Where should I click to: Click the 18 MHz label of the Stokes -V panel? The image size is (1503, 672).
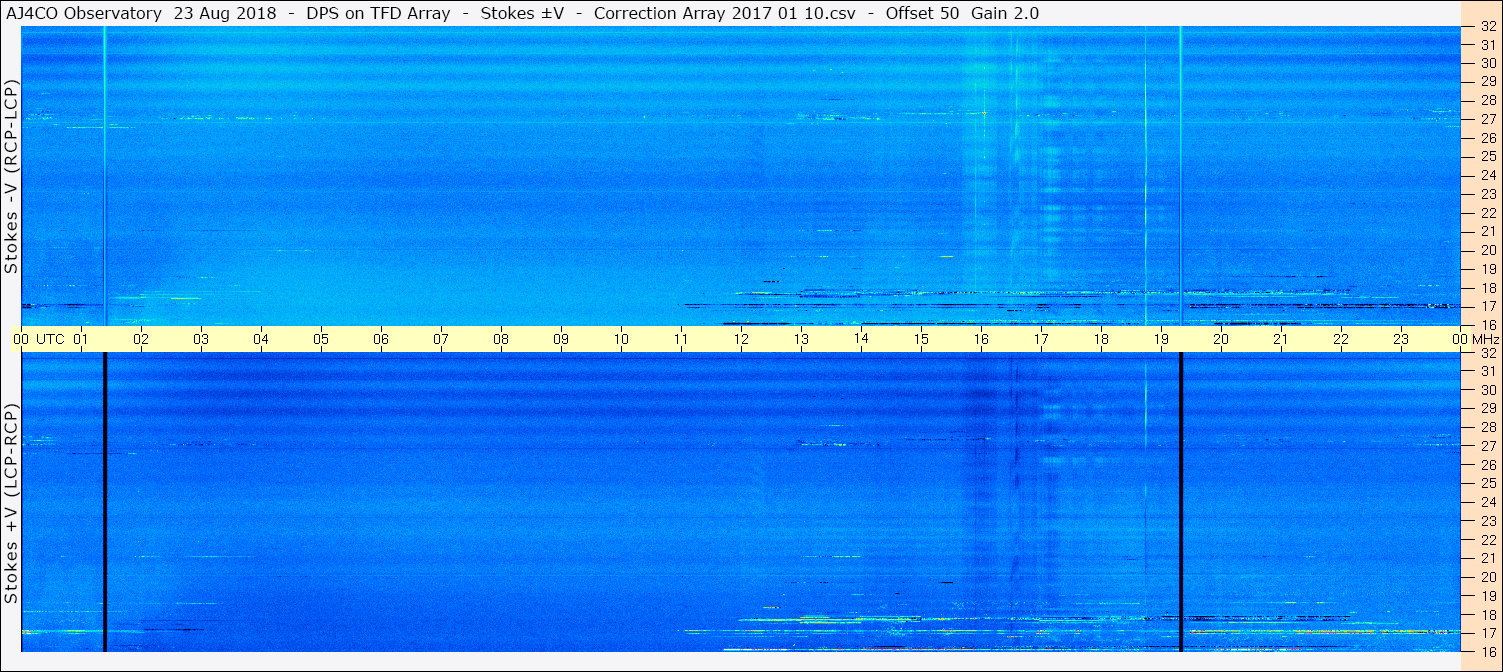coord(1487,287)
